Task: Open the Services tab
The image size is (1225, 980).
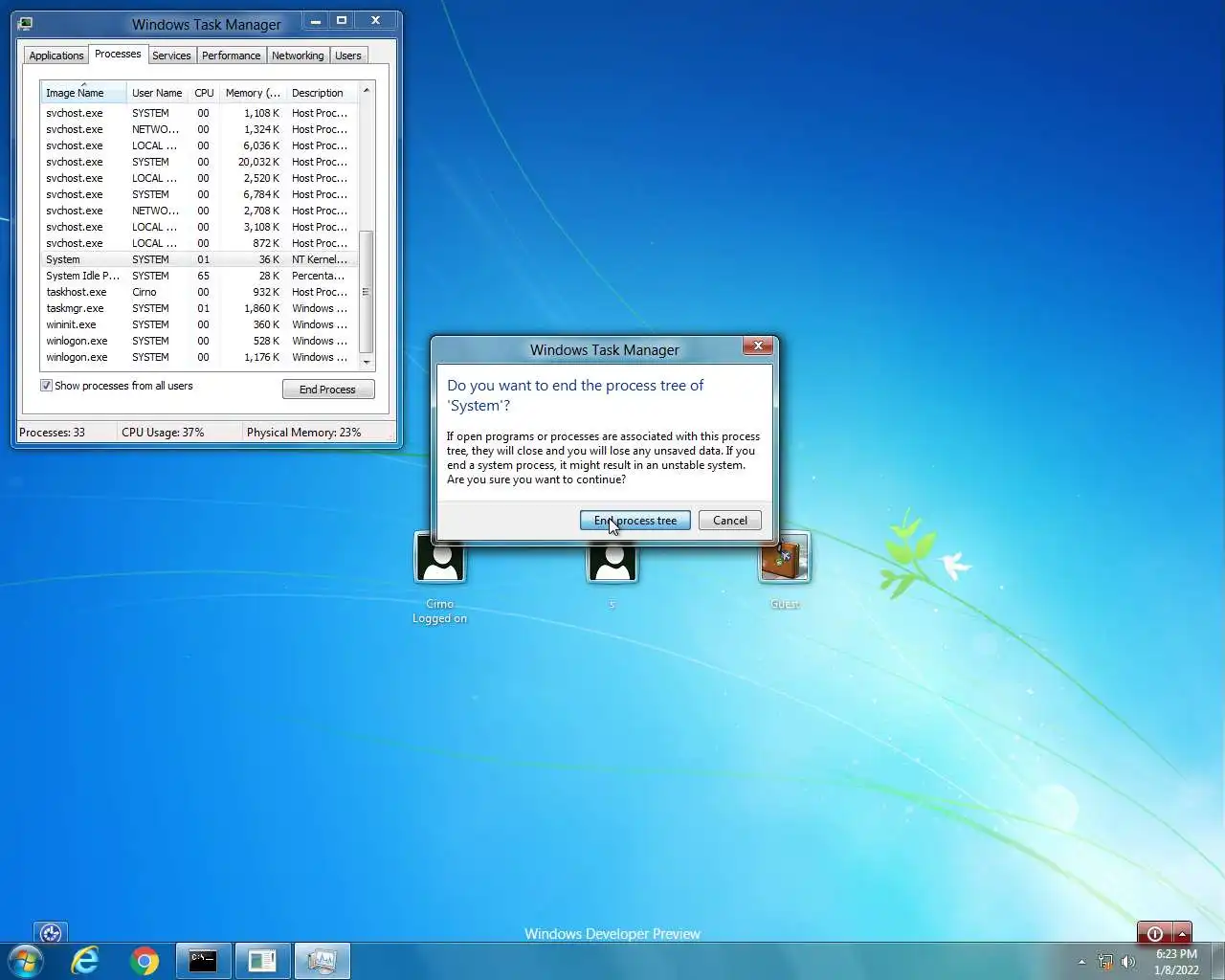Action: (171, 56)
